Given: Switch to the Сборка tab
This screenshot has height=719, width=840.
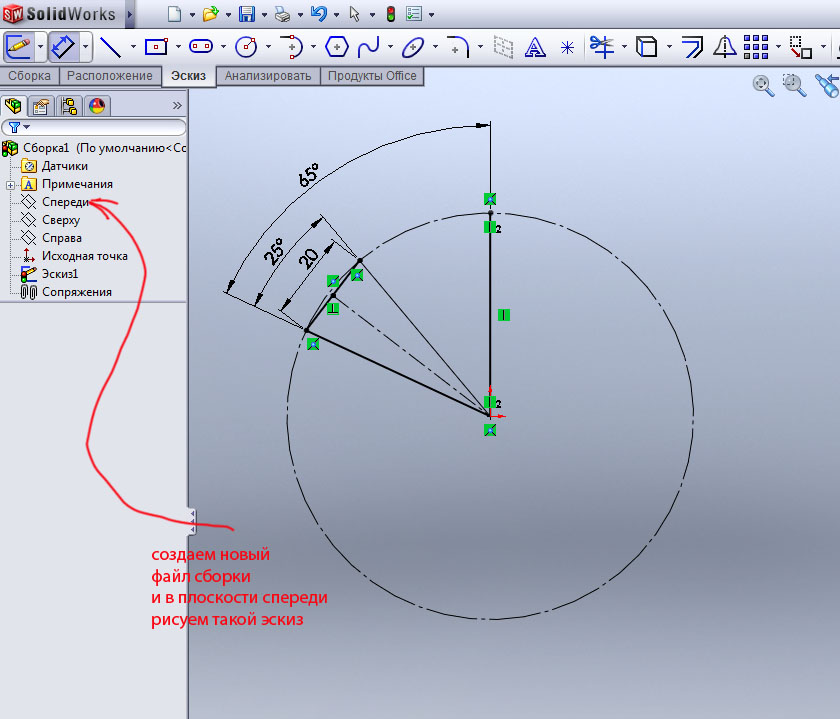Looking at the screenshot, I should click(29, 76).
